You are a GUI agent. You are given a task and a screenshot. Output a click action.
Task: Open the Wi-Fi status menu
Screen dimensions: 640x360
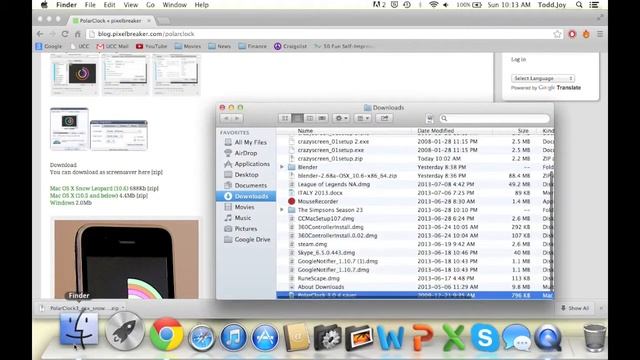(433, 5)
